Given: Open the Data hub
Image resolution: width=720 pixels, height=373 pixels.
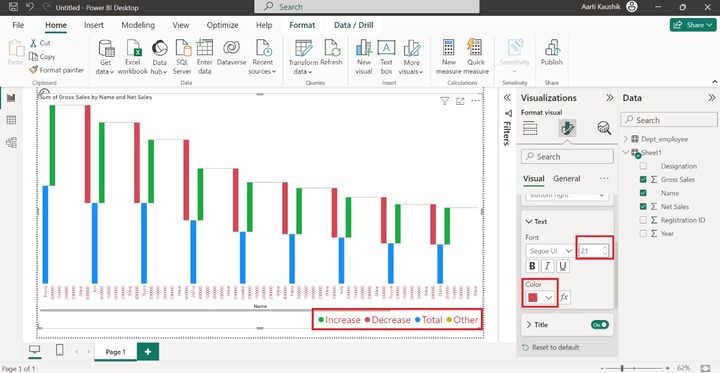Looking at the screenshot, I should point(159,57).
